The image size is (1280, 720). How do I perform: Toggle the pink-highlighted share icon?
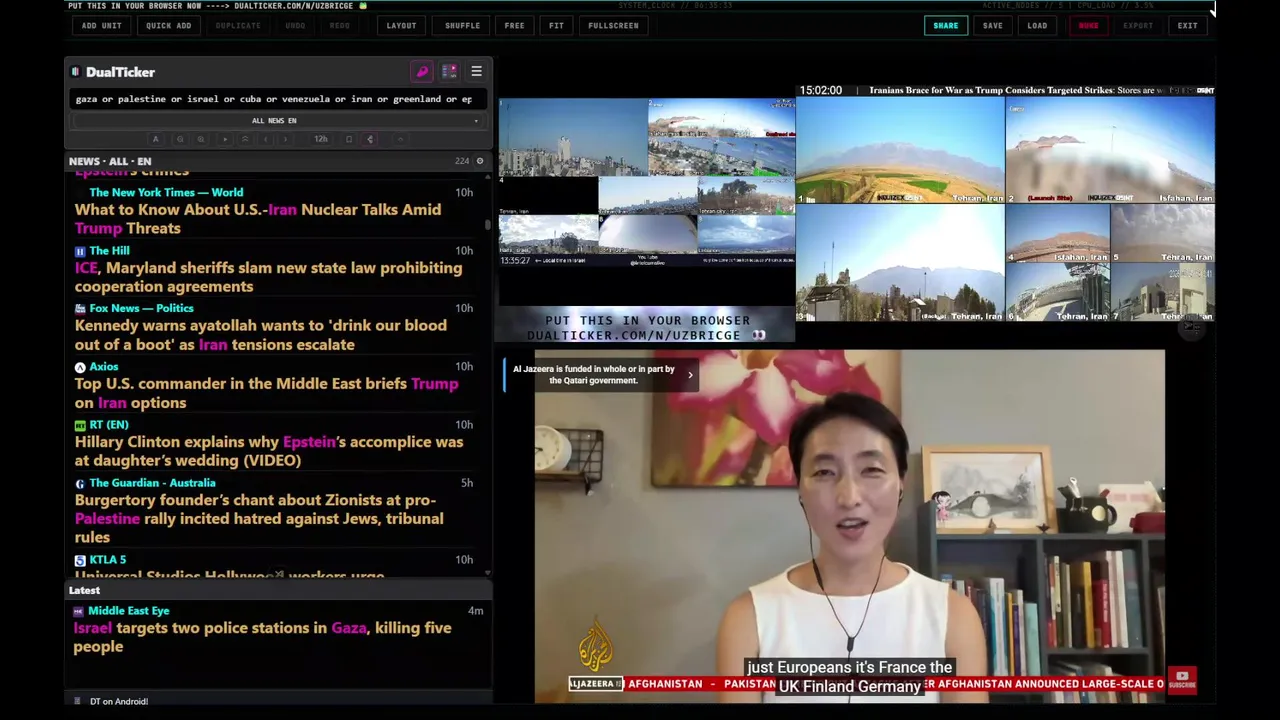pos(370,139)
